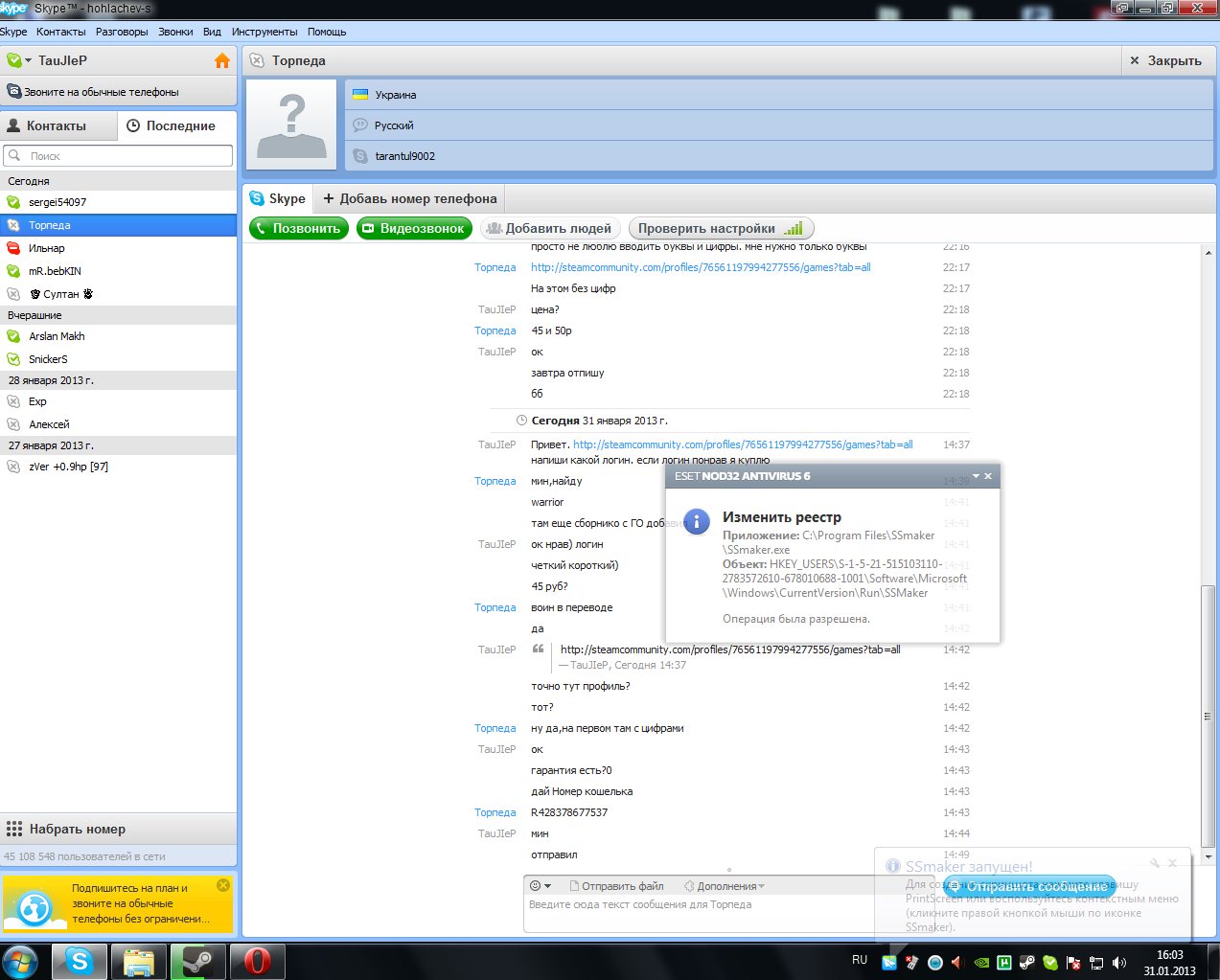This screenshot has width=1220, height=980.
Task: Click the Отправить сообщение send button
Action: point(1029,886)
